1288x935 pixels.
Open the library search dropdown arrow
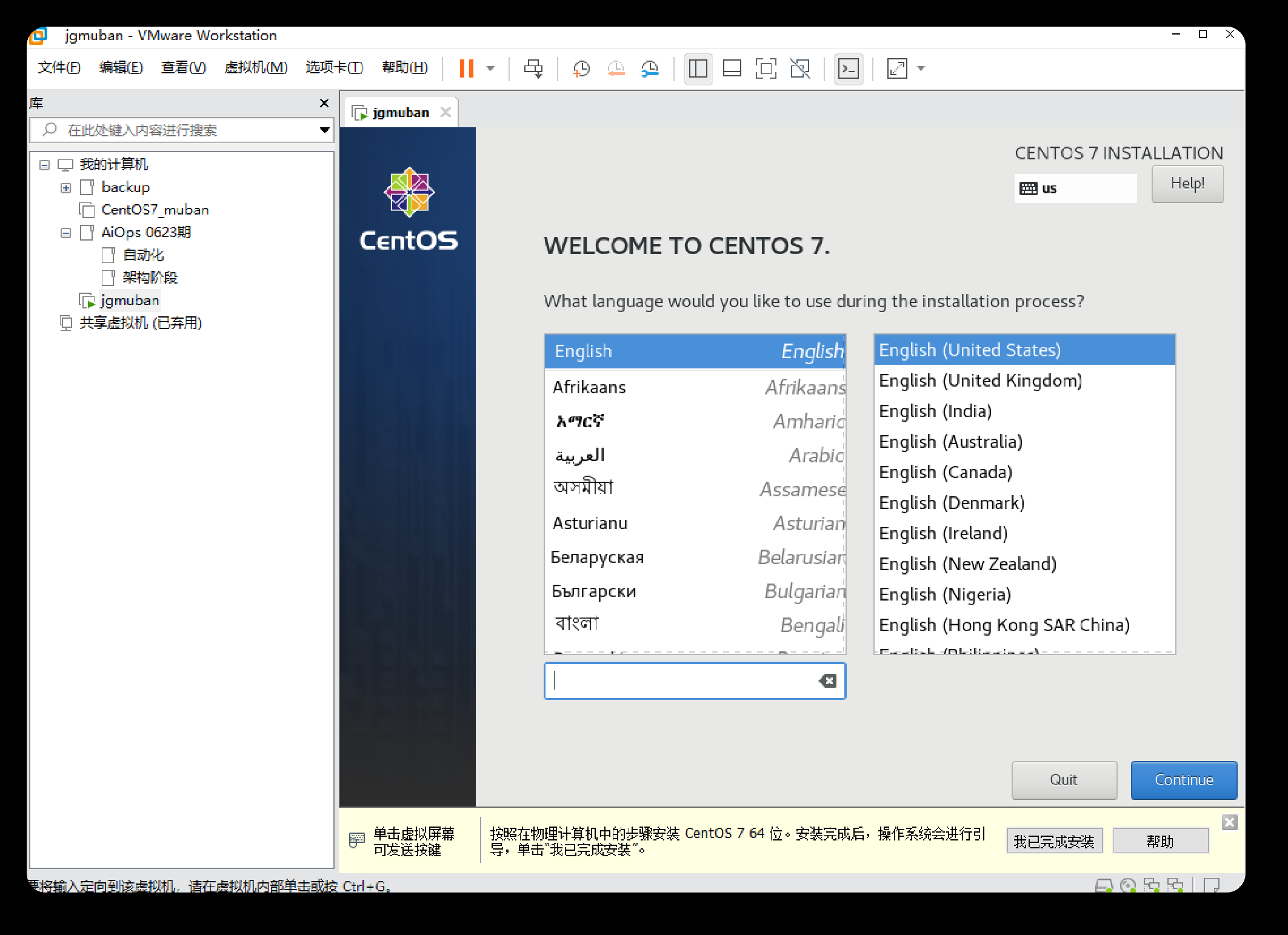tap(325, 130)
